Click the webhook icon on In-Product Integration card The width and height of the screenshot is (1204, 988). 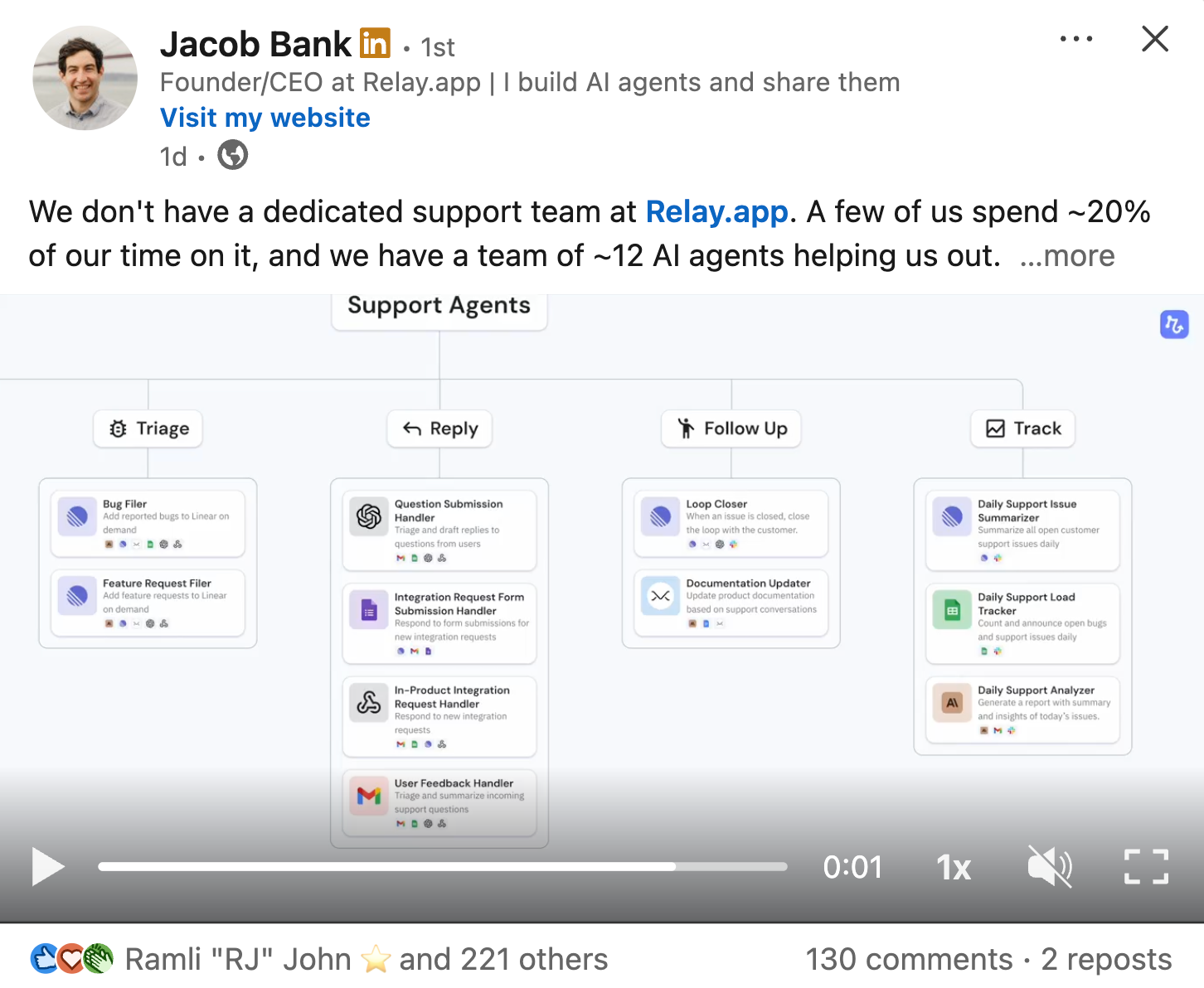click(x=369, y=703)
